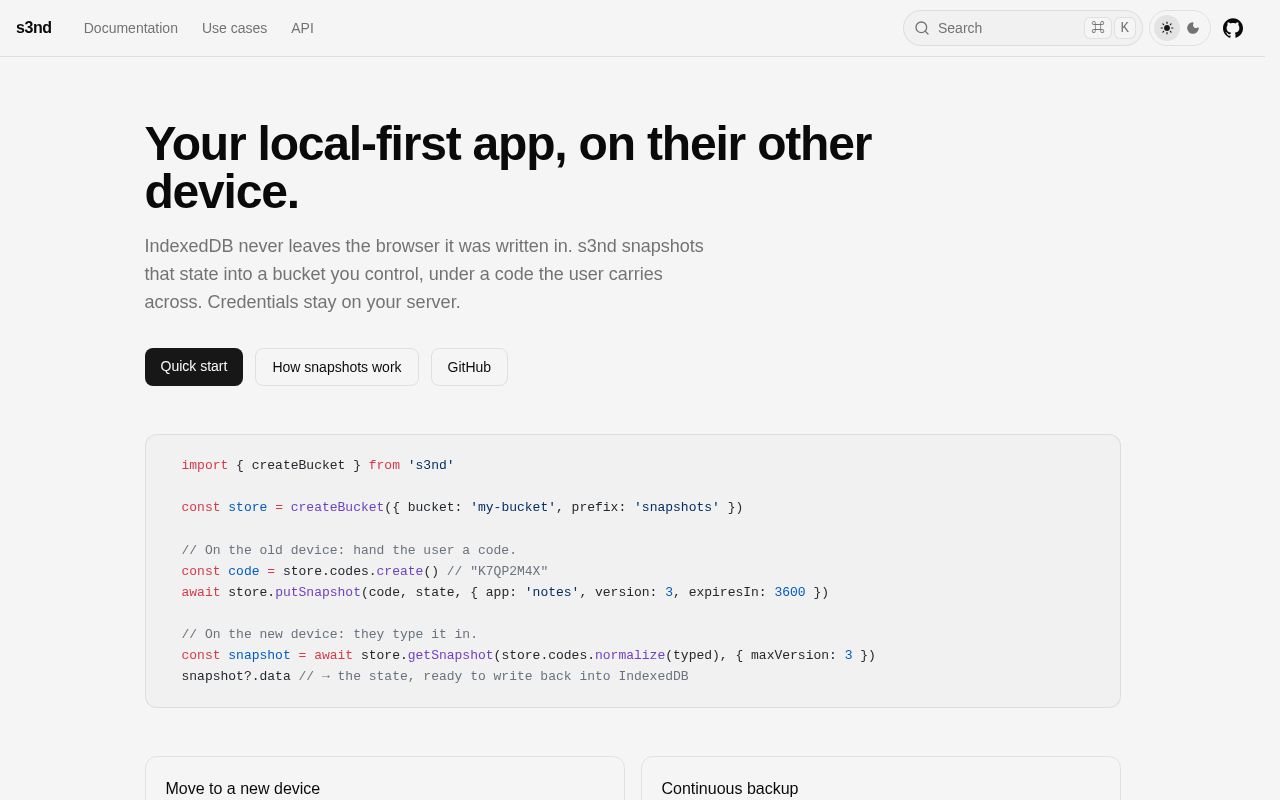The image size is (1280, 800).
Task: Click the 'store.codes.create()' code line
Action: click(x=365, y=572)
